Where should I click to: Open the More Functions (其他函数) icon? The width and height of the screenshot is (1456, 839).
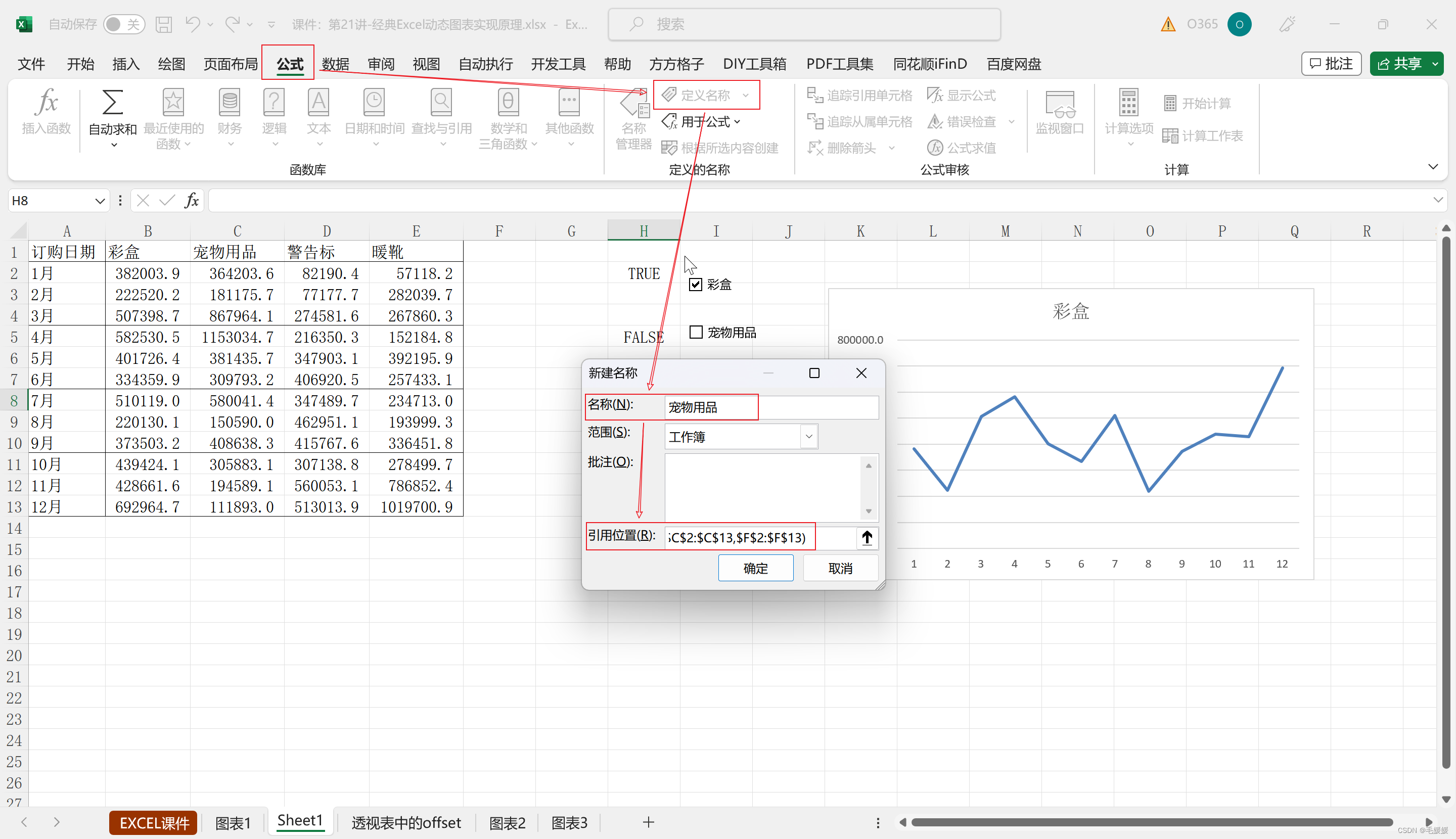pyautogui.click(x=569, y=103)
